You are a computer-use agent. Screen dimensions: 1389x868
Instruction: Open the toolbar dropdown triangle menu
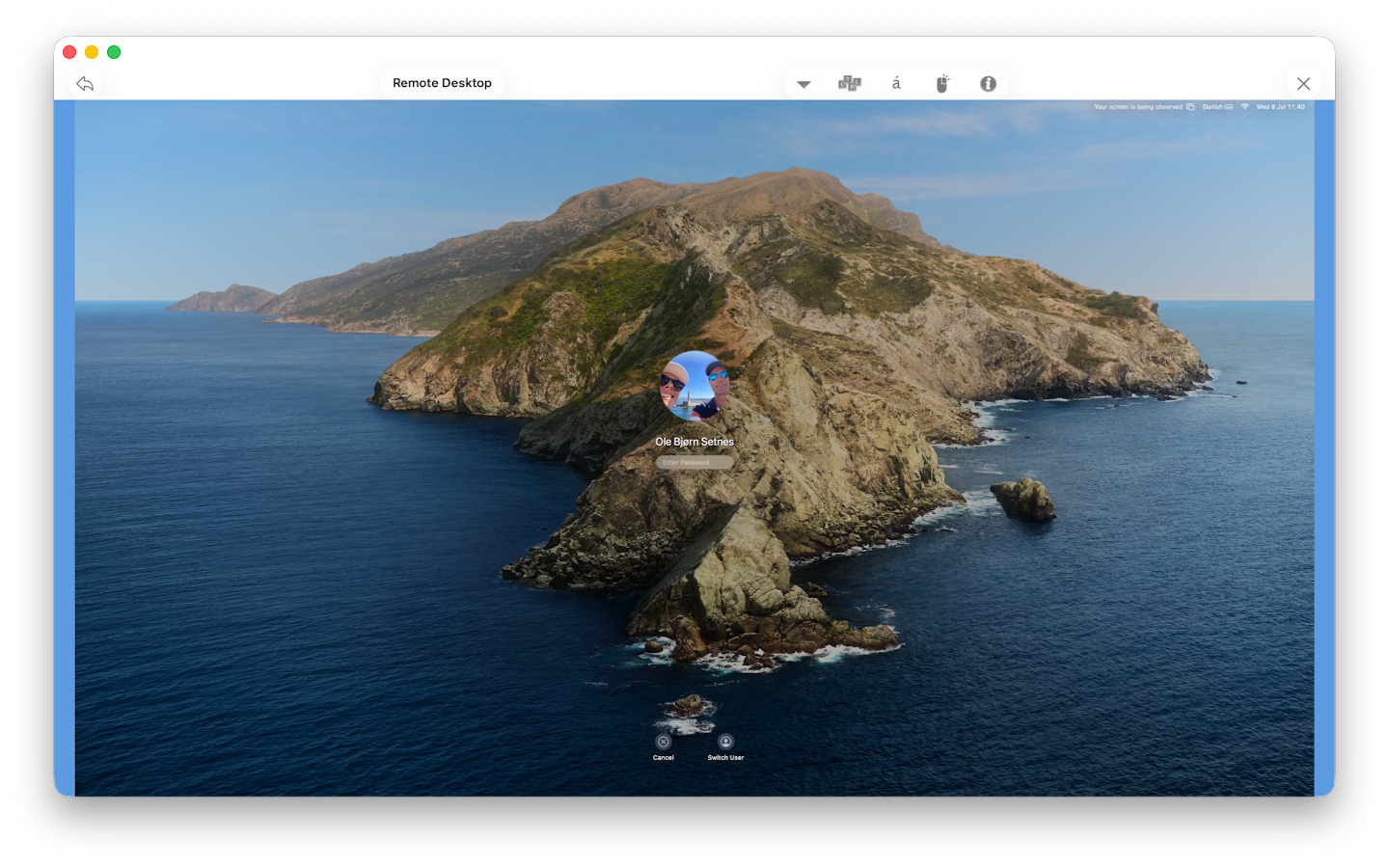[803, 84]
